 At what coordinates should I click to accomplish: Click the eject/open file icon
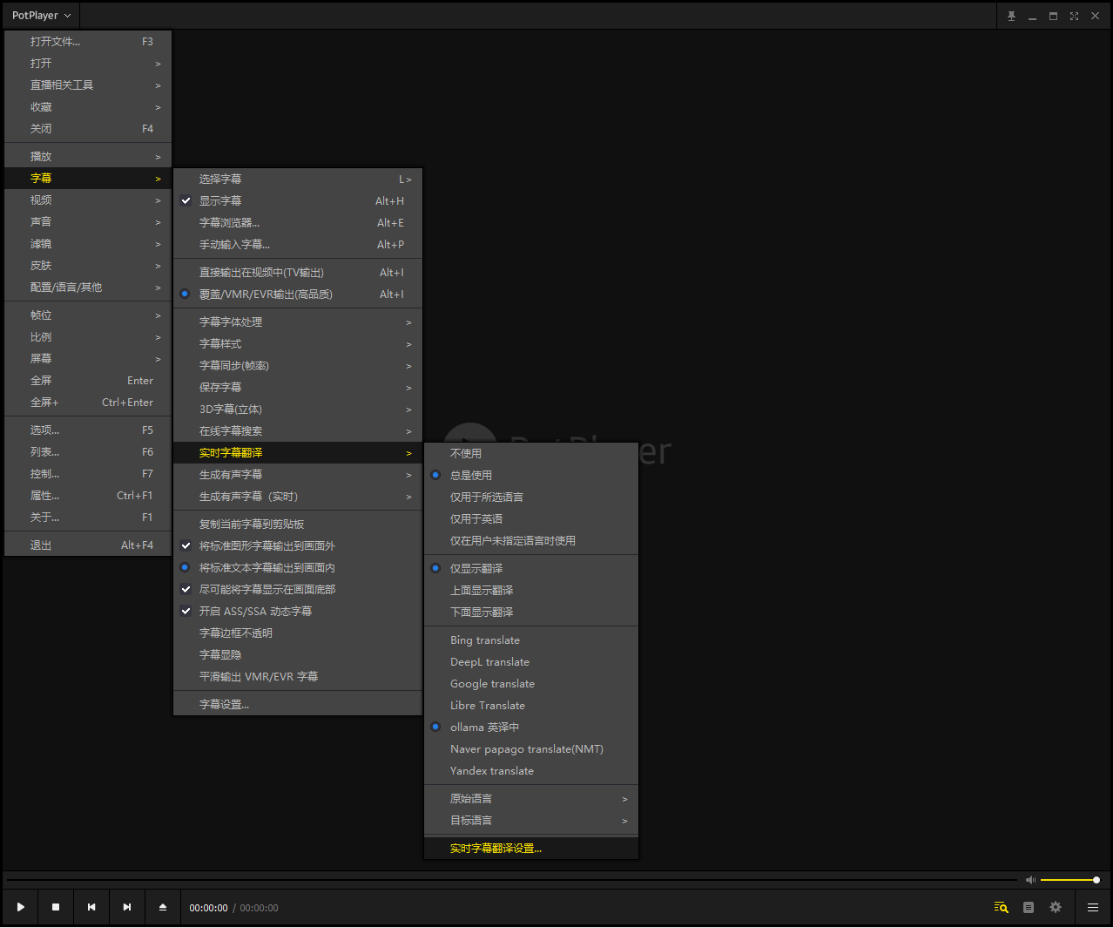point(163,907)
